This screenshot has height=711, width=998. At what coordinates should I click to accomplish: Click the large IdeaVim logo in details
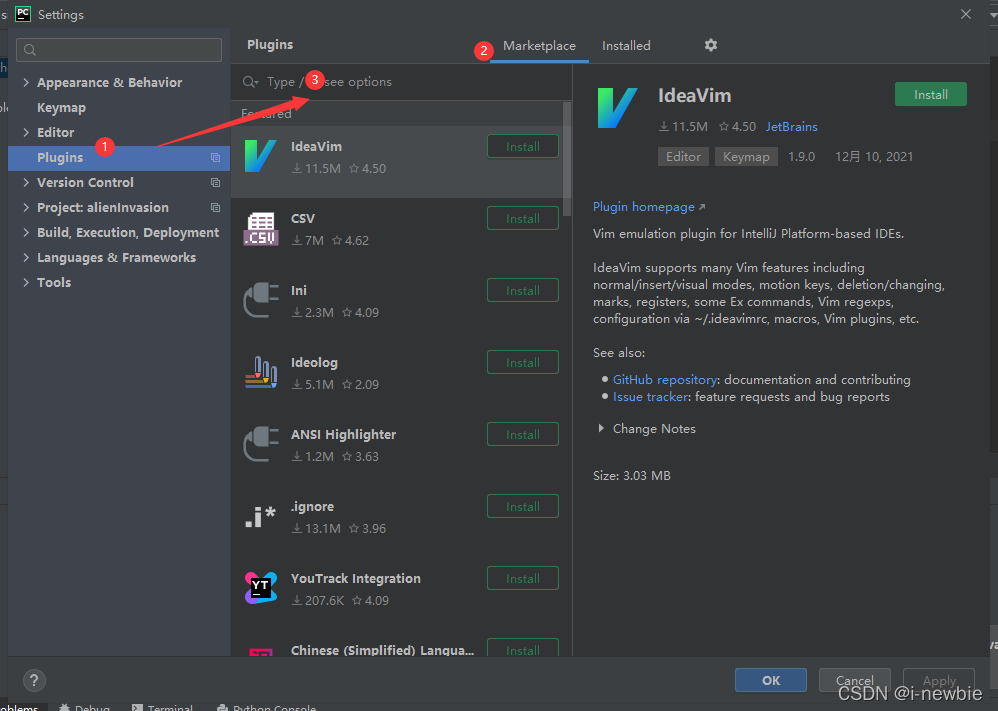pos(617,108)
